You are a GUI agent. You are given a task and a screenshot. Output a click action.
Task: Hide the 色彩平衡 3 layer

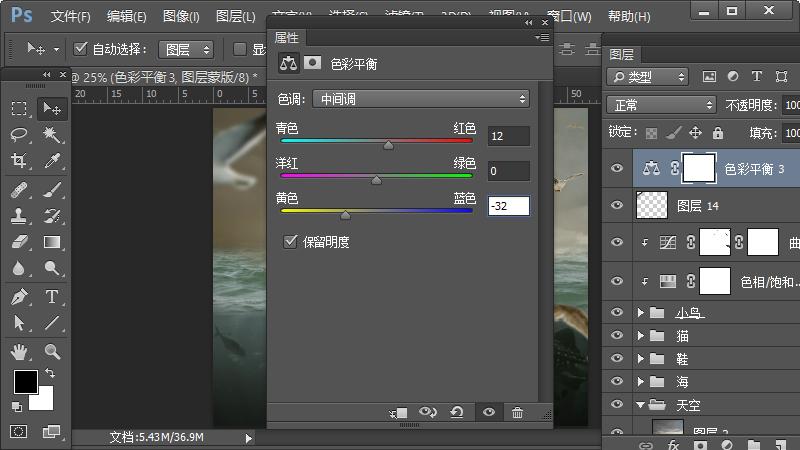617,168
